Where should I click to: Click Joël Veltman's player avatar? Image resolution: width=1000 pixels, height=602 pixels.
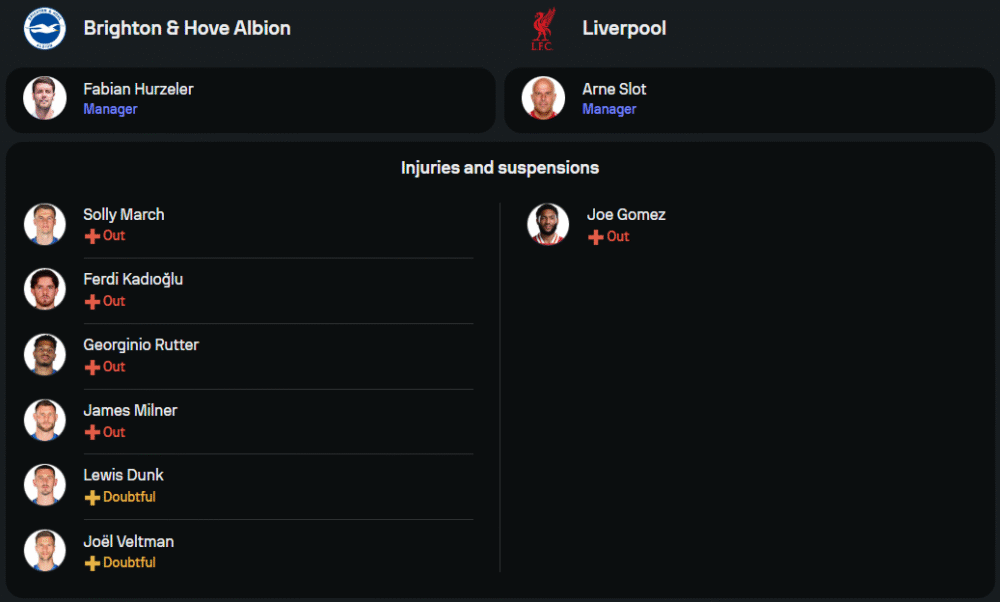pos(44,551)
